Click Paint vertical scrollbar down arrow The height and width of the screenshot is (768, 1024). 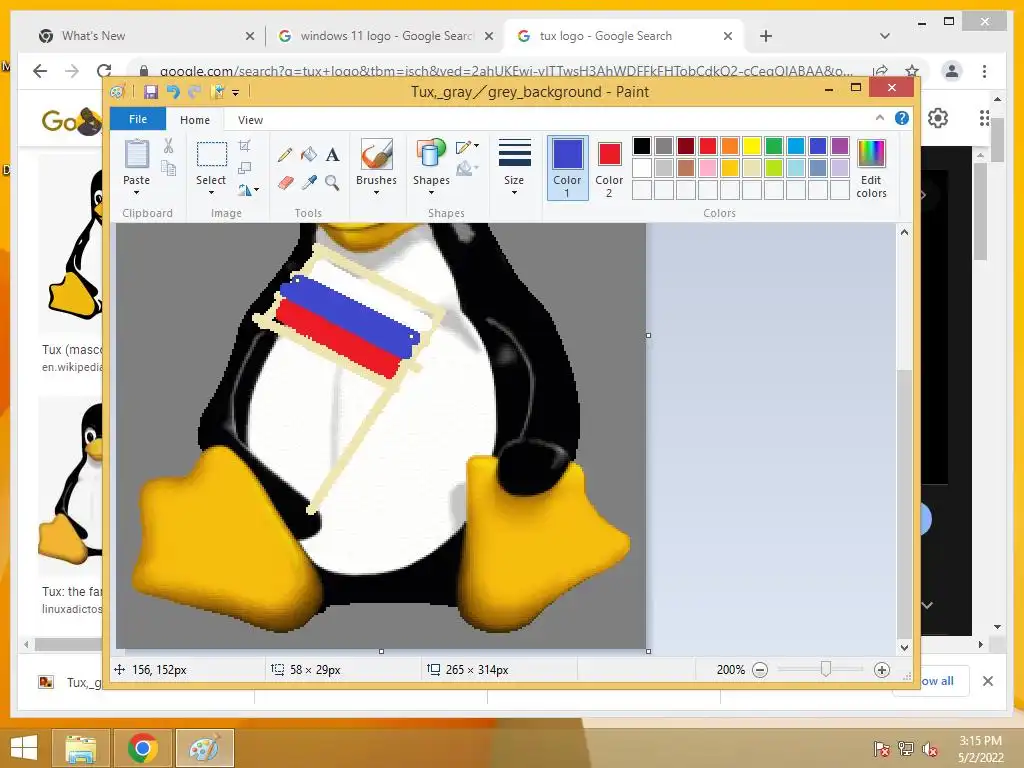(x=904, y=648)
